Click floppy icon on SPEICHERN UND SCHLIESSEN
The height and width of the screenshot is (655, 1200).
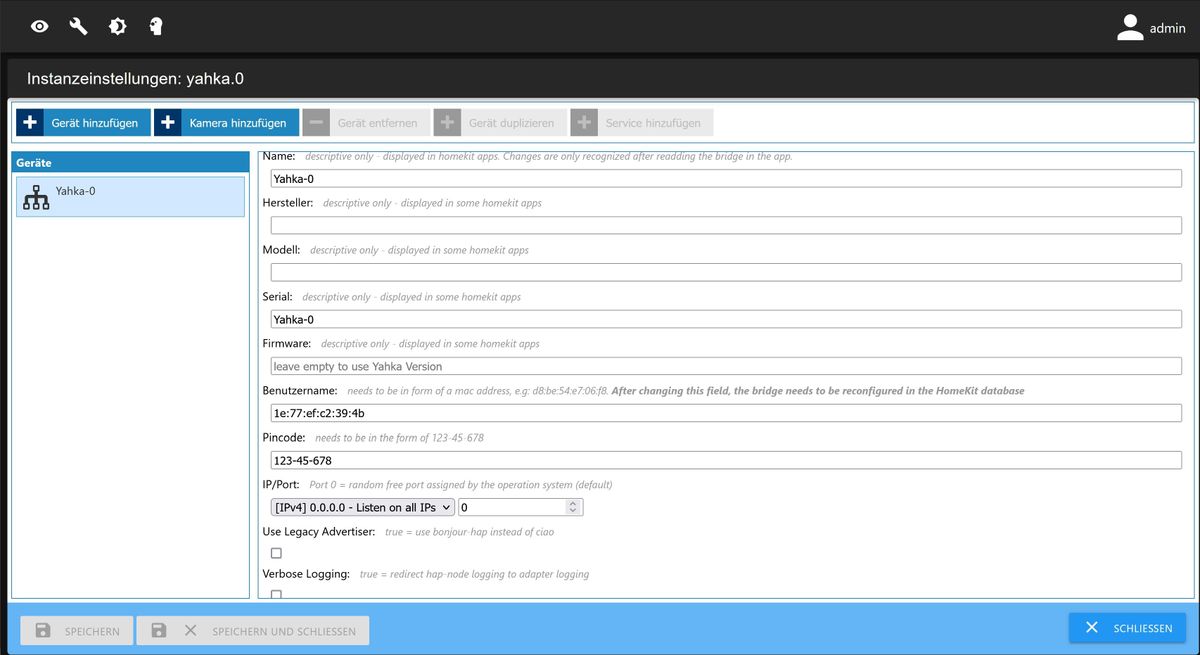[x=158, y=631]
